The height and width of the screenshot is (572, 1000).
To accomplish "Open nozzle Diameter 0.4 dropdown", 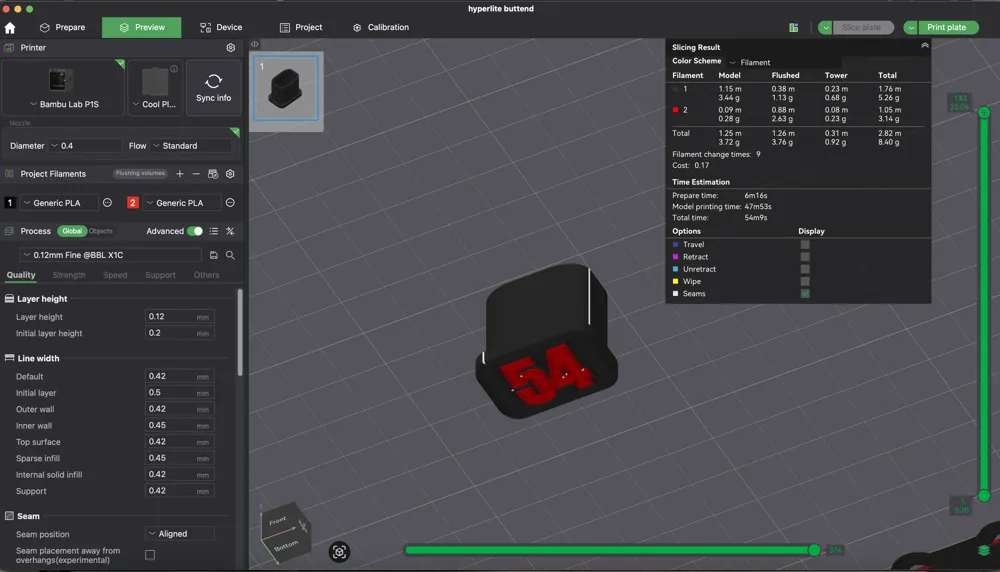I will click(x=85, y=146).
